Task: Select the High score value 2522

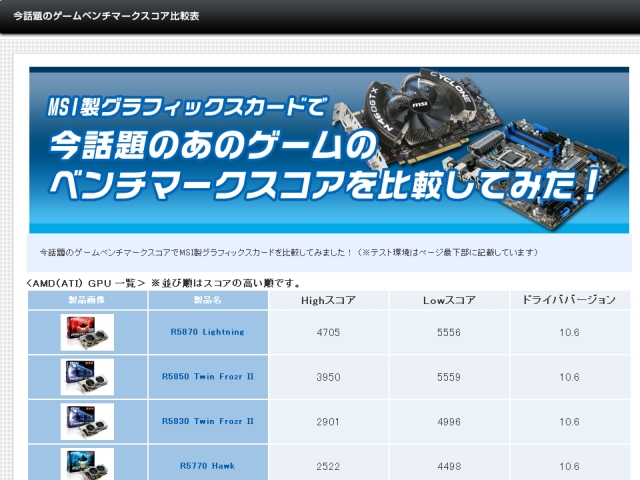Action: click(x=328, y=466)
